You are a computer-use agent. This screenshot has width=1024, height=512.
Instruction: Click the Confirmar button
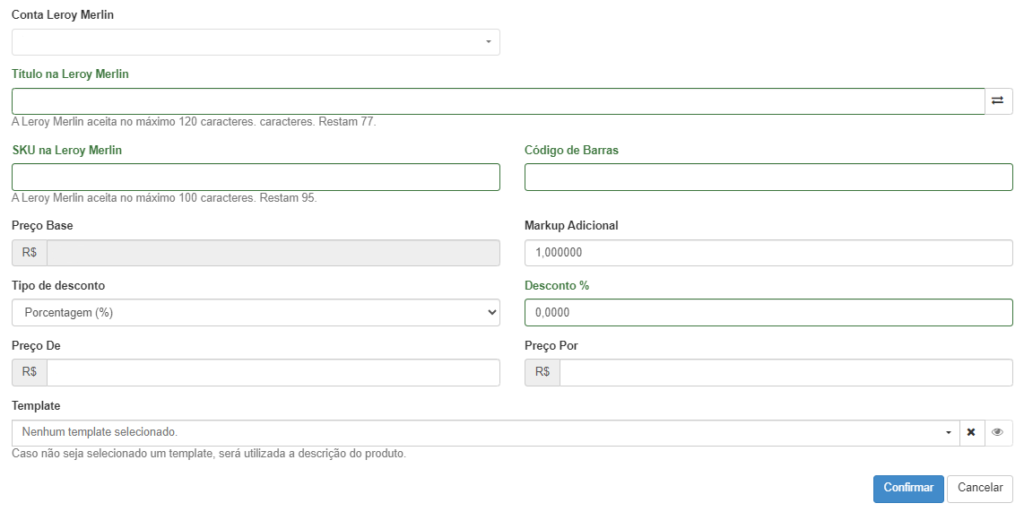pos(908,488)
